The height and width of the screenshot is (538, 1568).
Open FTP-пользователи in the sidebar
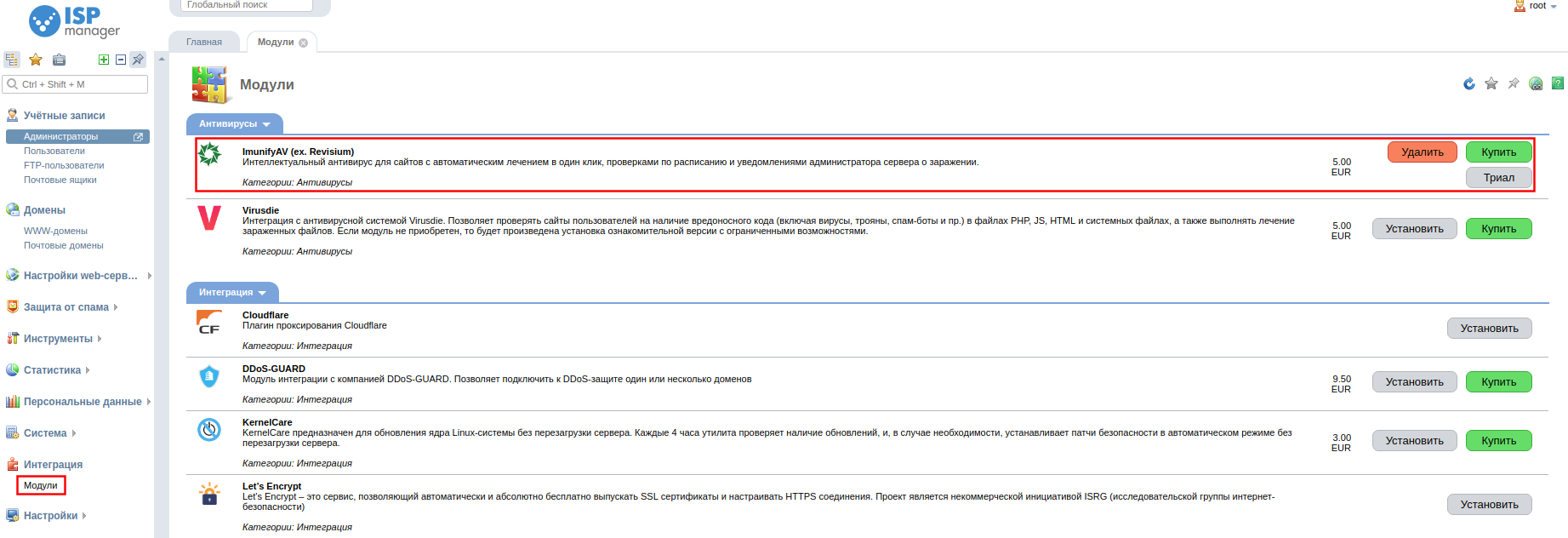coord(64,166)
